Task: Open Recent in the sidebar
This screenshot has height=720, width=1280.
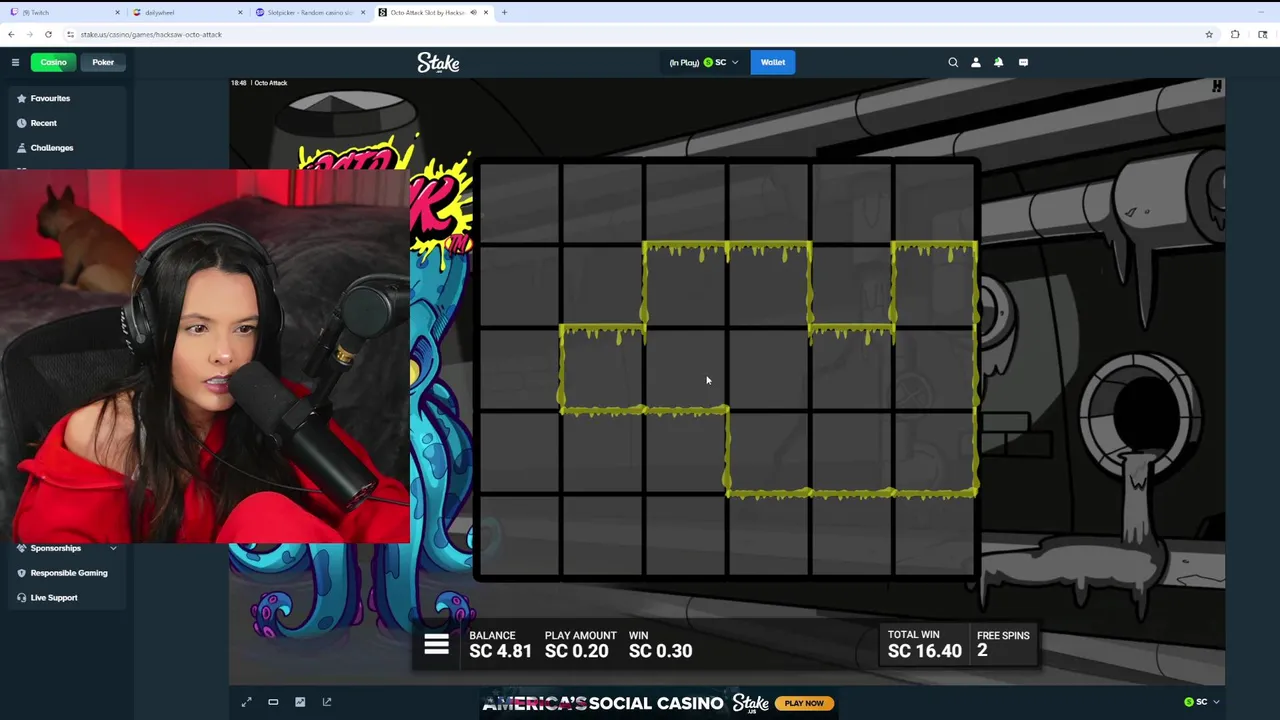Action: (43, 123)
